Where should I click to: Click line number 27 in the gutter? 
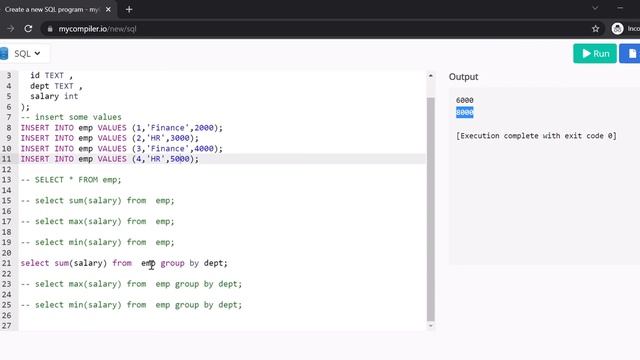(7, 326)
